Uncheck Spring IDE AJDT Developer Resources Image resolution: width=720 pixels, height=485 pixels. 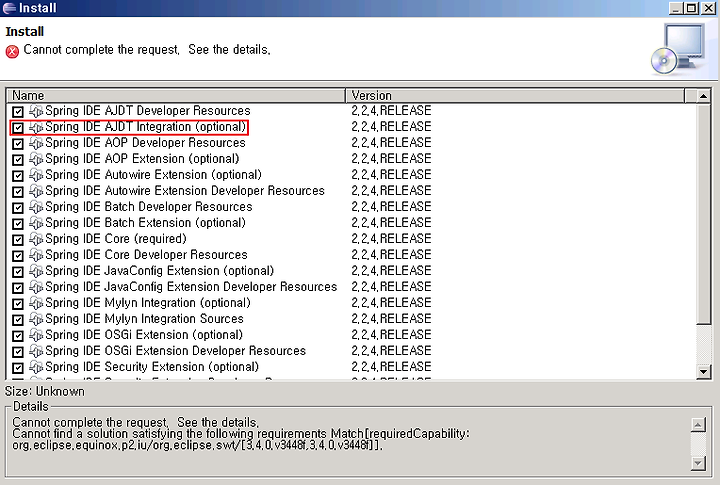pyautogui.click(x=18, y=112)
